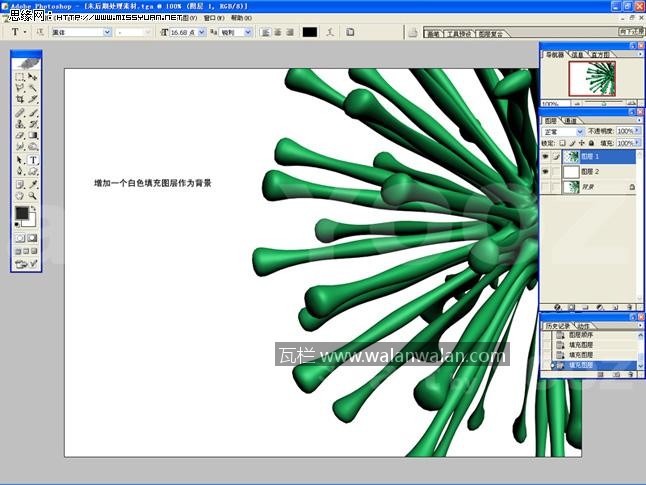Click the warp text icon in options bar
This screenshot has width=646, height=485.
(331, 32)
